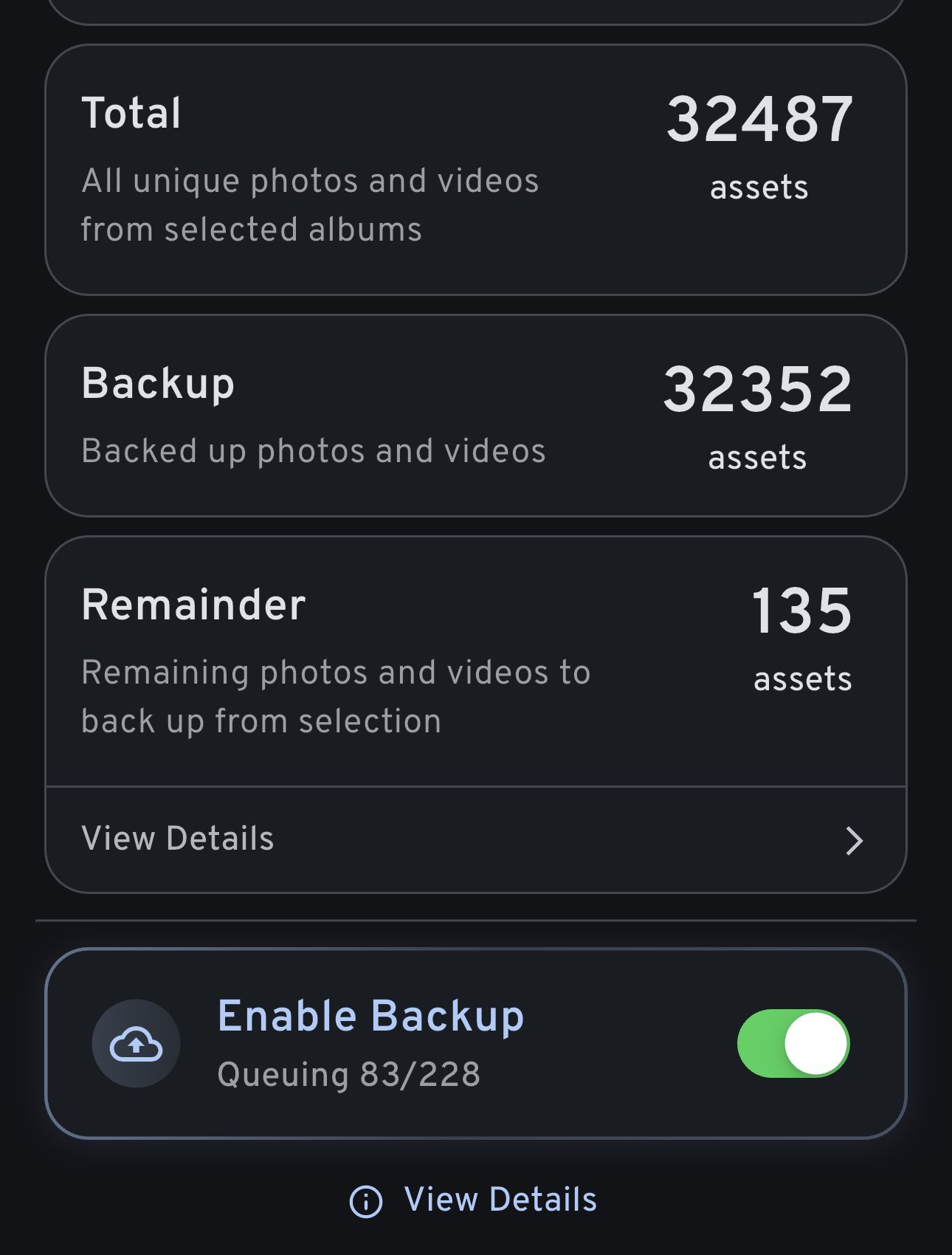This screenshot has height=1255, width=952.
Task: Click the cloud upload backup icon
Action: click(136, 1044)
